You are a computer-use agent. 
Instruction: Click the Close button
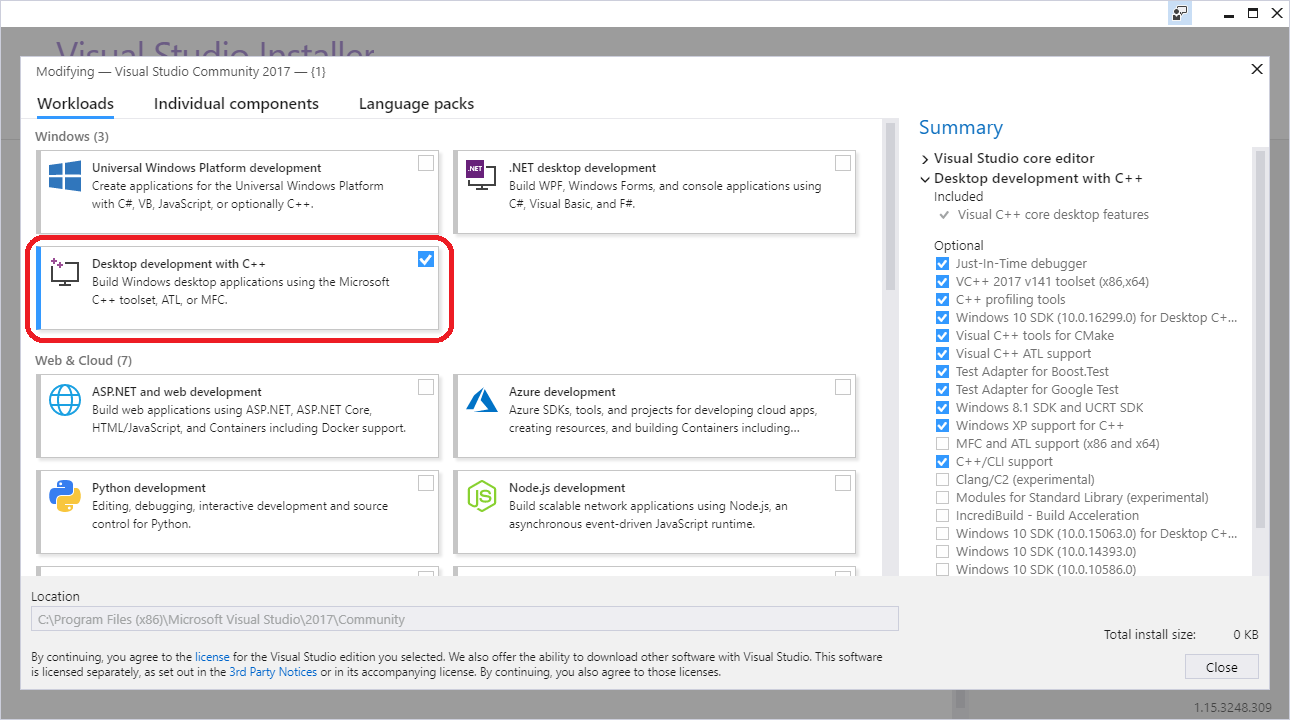(1221, 667)
